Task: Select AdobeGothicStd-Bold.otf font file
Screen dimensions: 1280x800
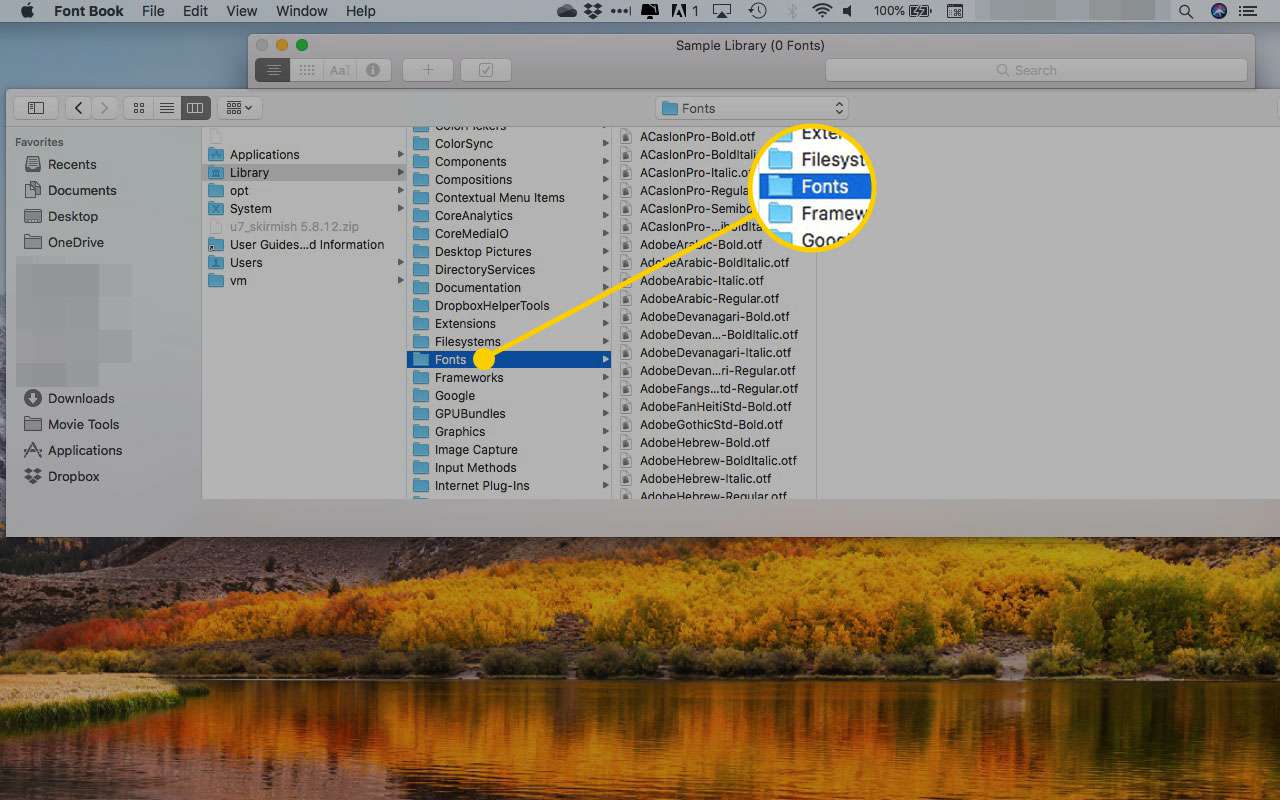Action: [711, 424]
